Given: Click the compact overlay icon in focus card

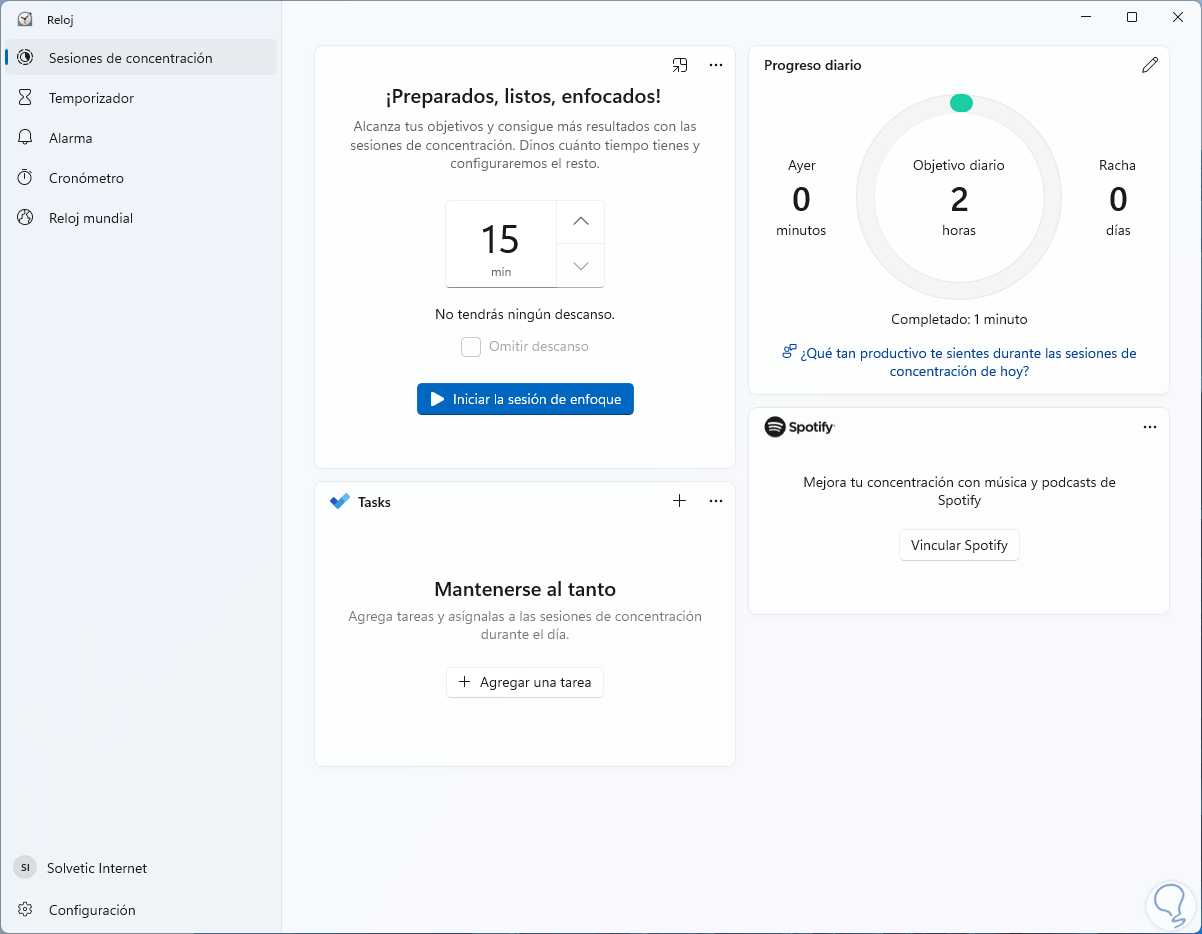Looking at the screenshot, I should (x=680, y=65).
